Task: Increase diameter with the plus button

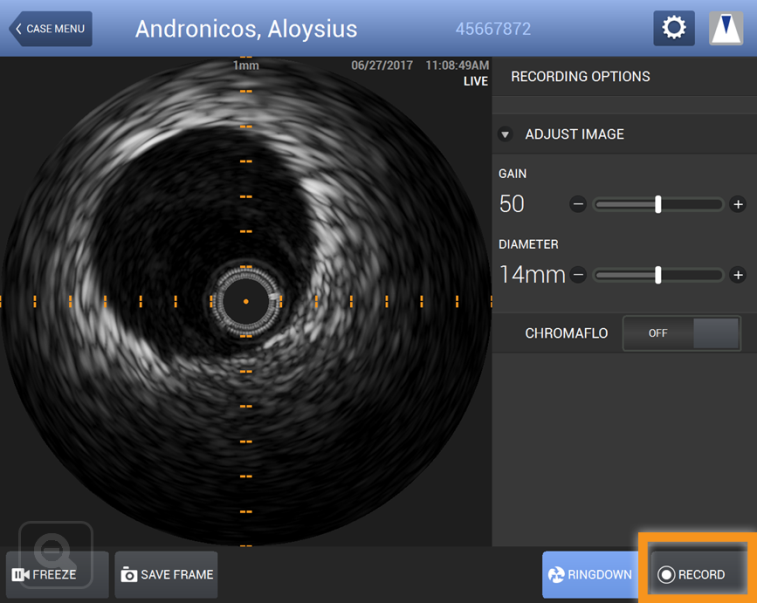Action: pyautogui.click(x=738, y=275)
